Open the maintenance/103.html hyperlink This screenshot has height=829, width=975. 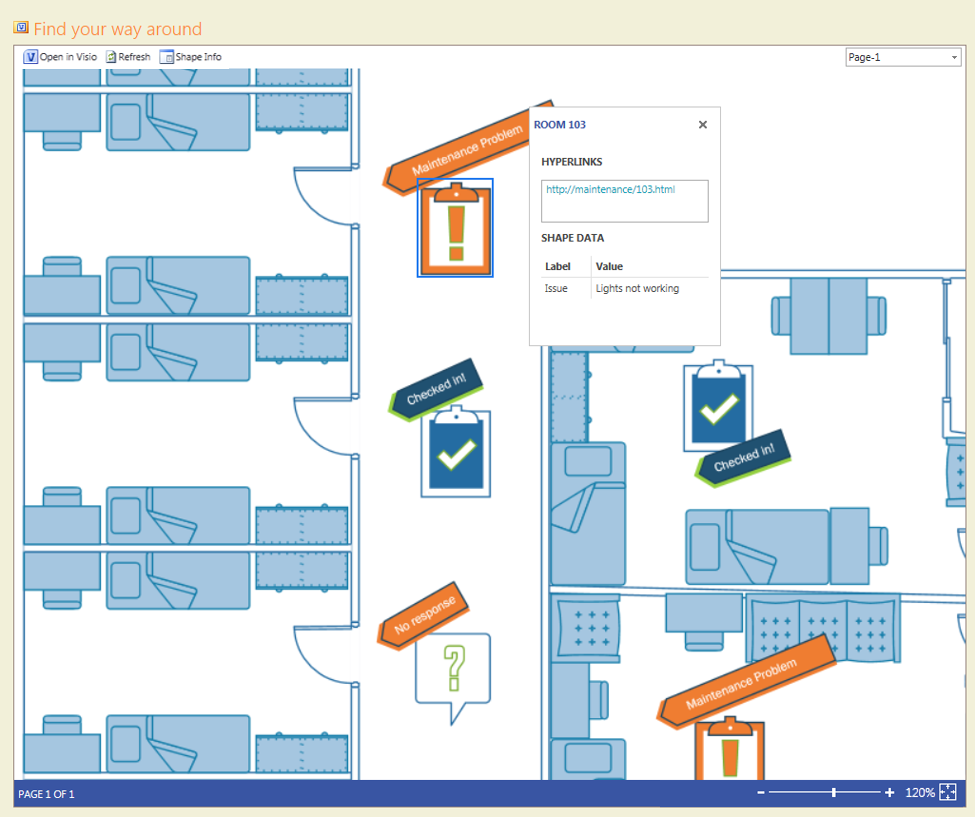[610, 189]
